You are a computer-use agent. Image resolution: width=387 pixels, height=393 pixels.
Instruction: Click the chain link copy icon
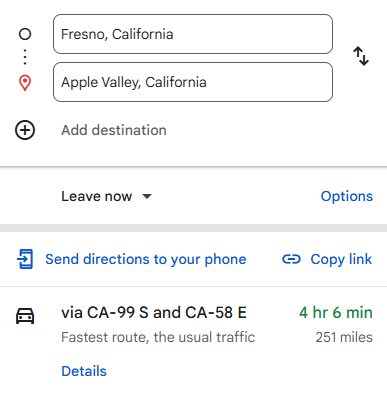click(291, 259)
